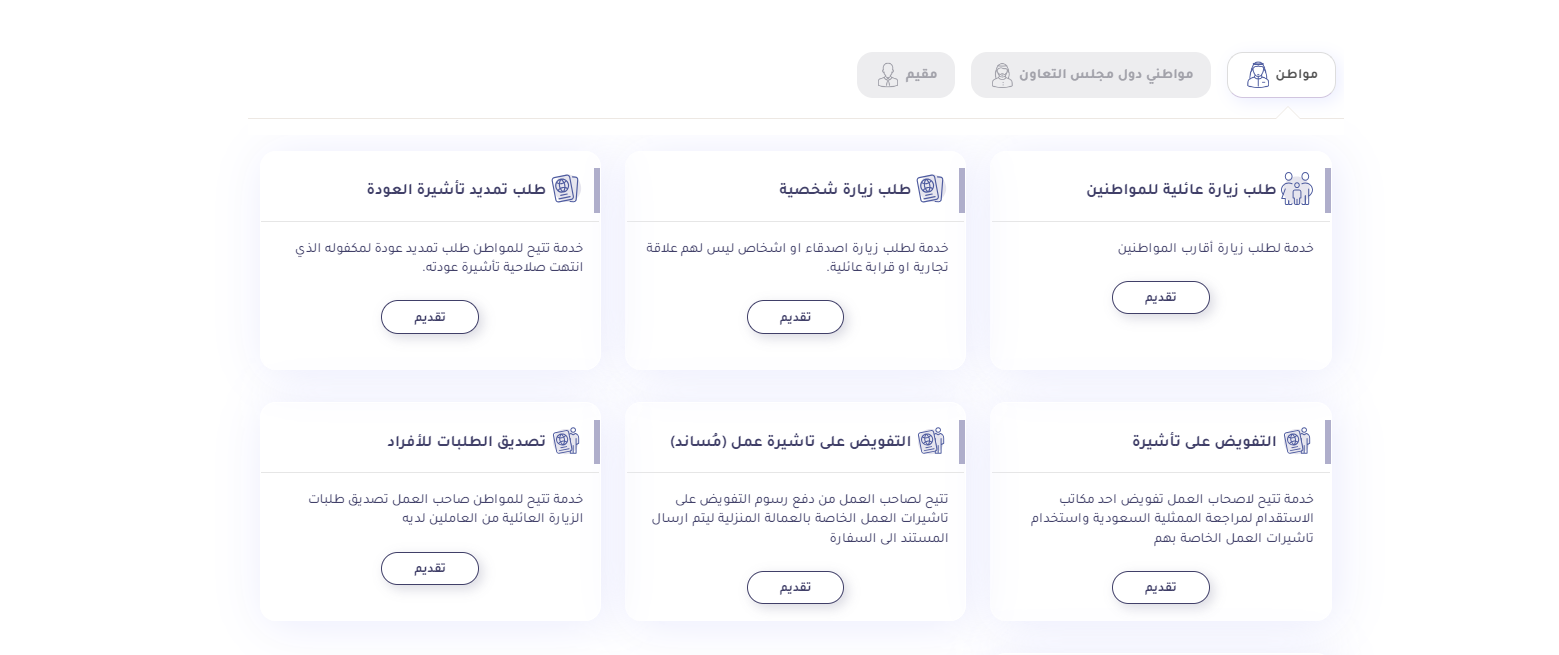Screen dimensions: 1559x655
Task: Open the طلب زيارة شخصية card title
Action: [845, 190]
